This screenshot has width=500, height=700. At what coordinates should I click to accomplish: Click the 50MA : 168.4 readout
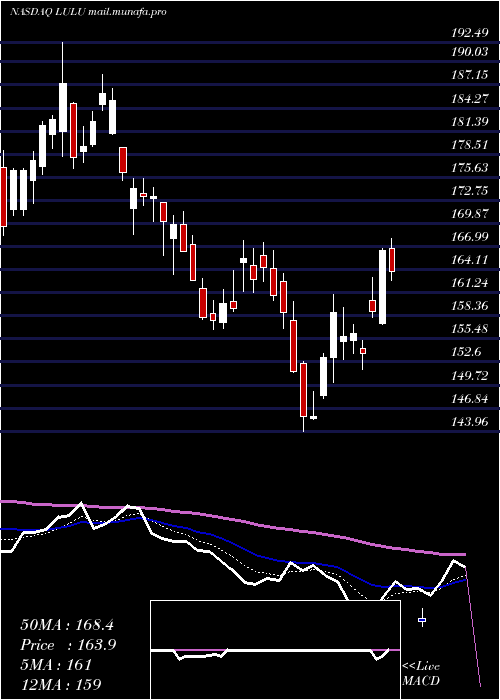coord(69,625)
